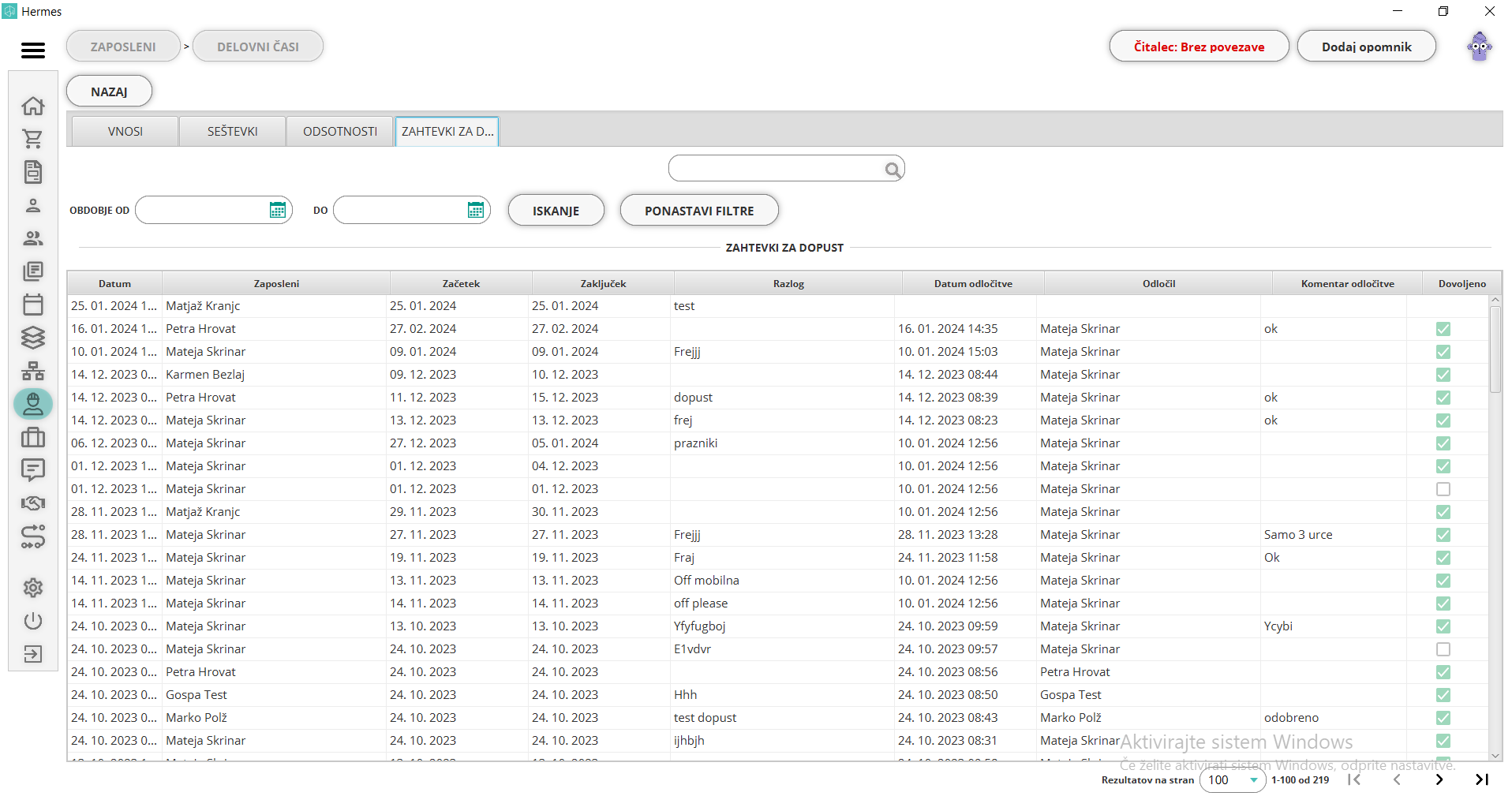The height and width of the screenshot is (811, 1512).
Task: Open the stacked pages sidebar icon
Action: tap(33, 271)
